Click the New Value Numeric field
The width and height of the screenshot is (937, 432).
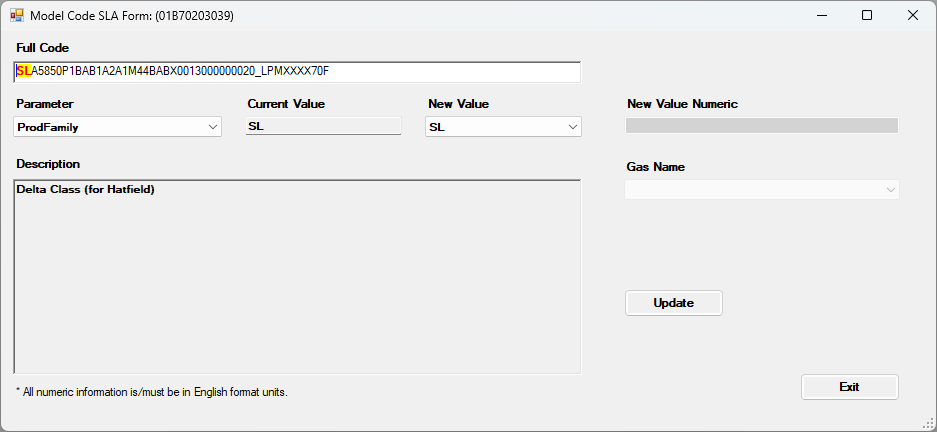coord(762,125)
